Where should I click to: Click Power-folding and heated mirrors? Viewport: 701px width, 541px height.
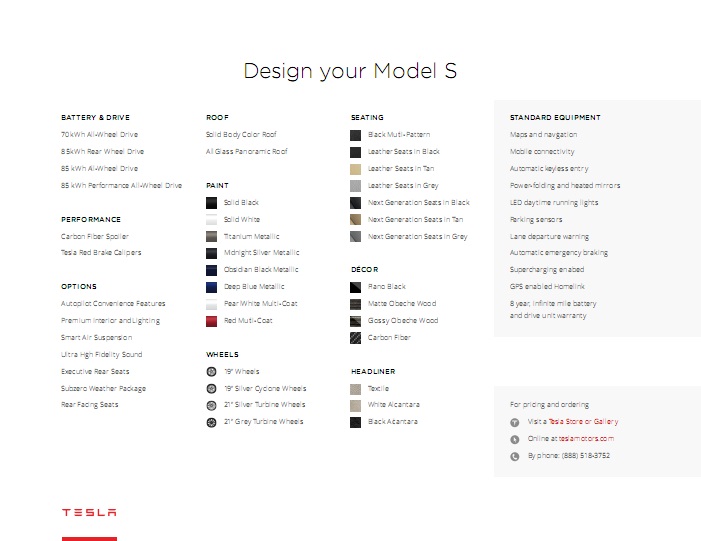point(565,186)
